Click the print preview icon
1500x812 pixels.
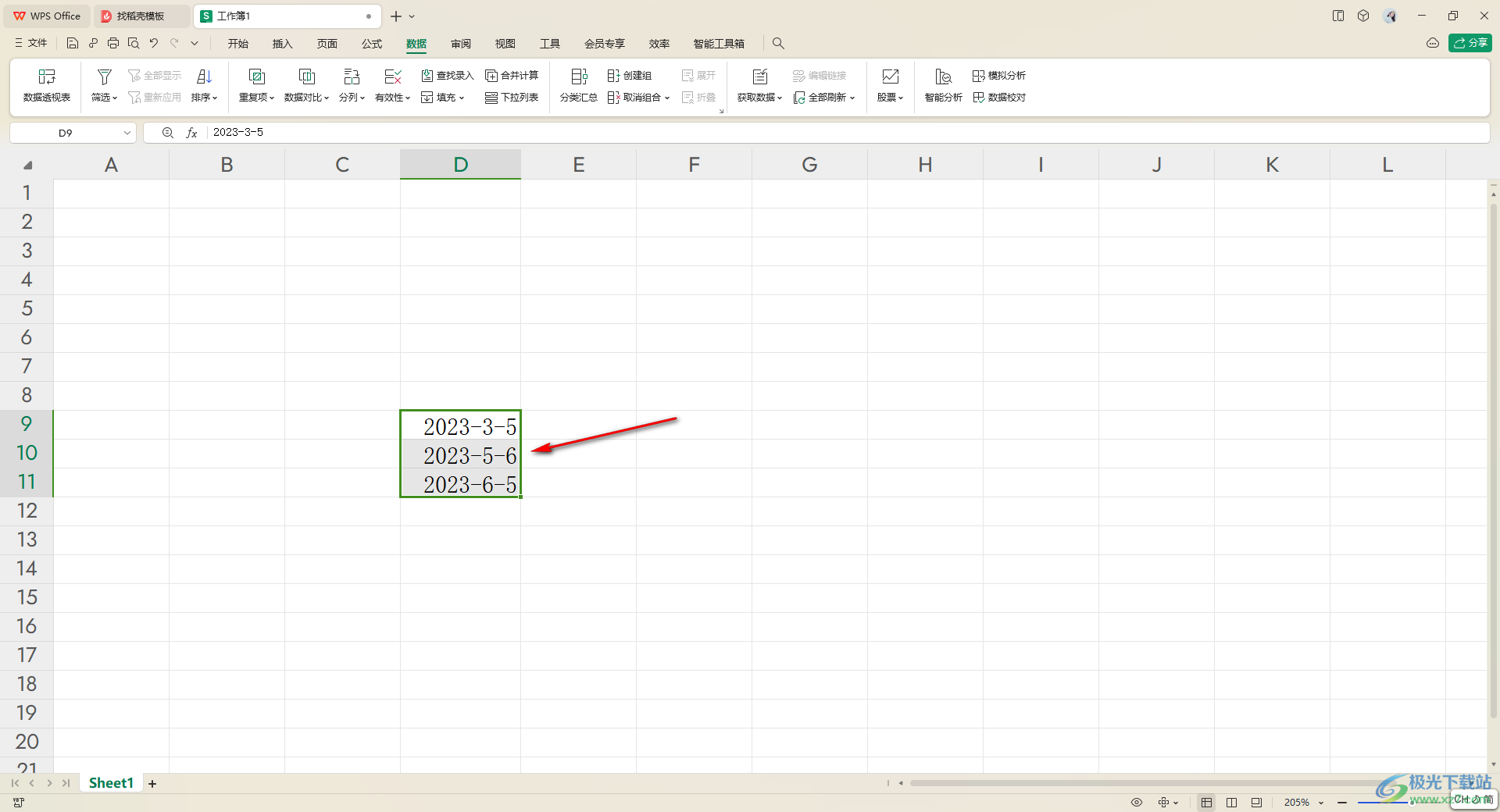point(134,43)
